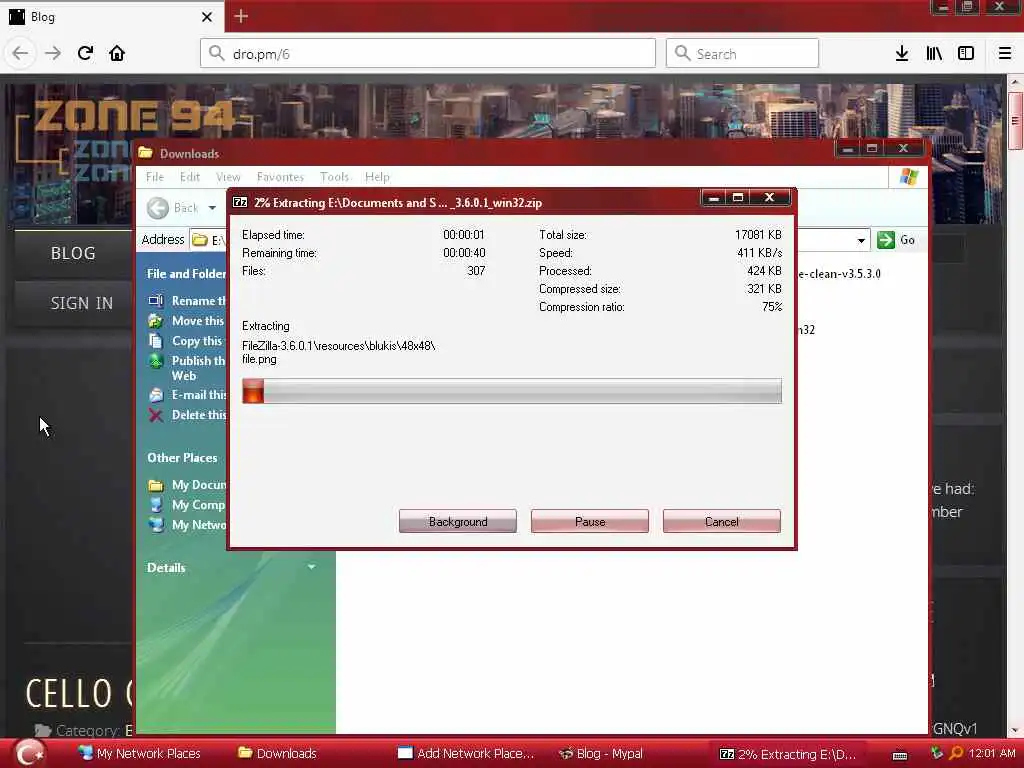
Task: Open Edit menu in Downloads window
Action: (x=190, y=177)
